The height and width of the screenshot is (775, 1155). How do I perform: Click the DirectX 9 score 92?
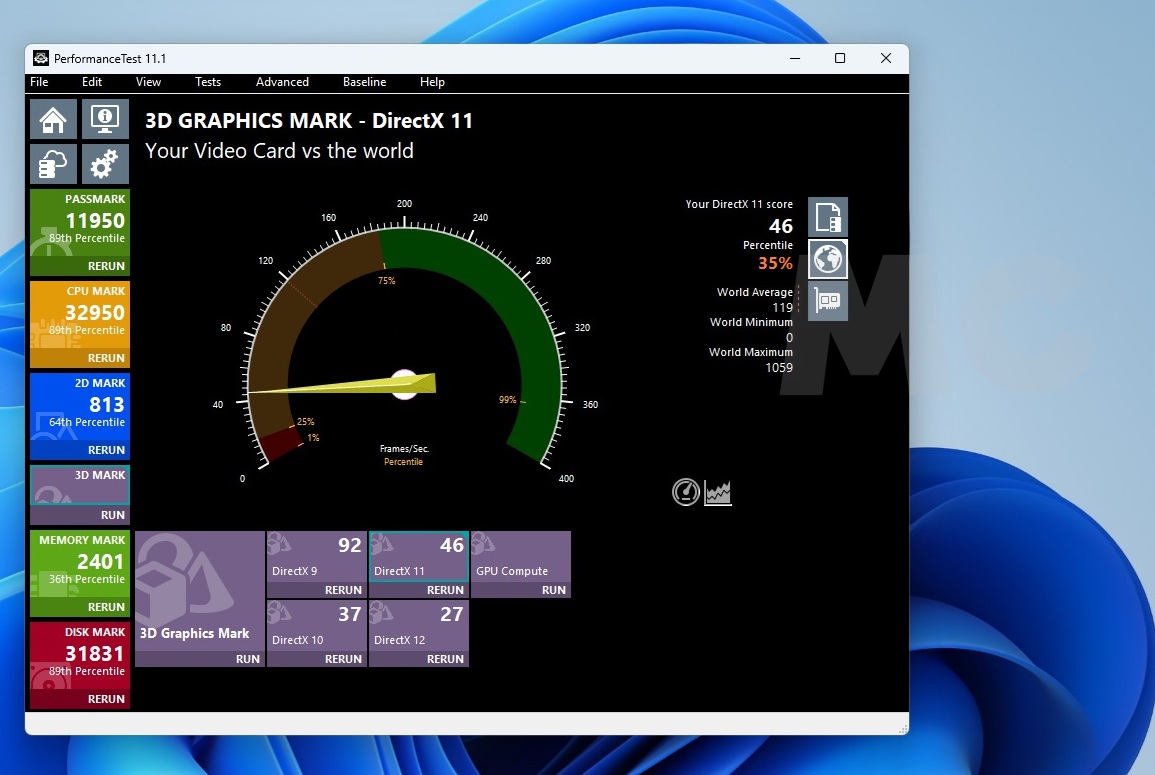350,545
